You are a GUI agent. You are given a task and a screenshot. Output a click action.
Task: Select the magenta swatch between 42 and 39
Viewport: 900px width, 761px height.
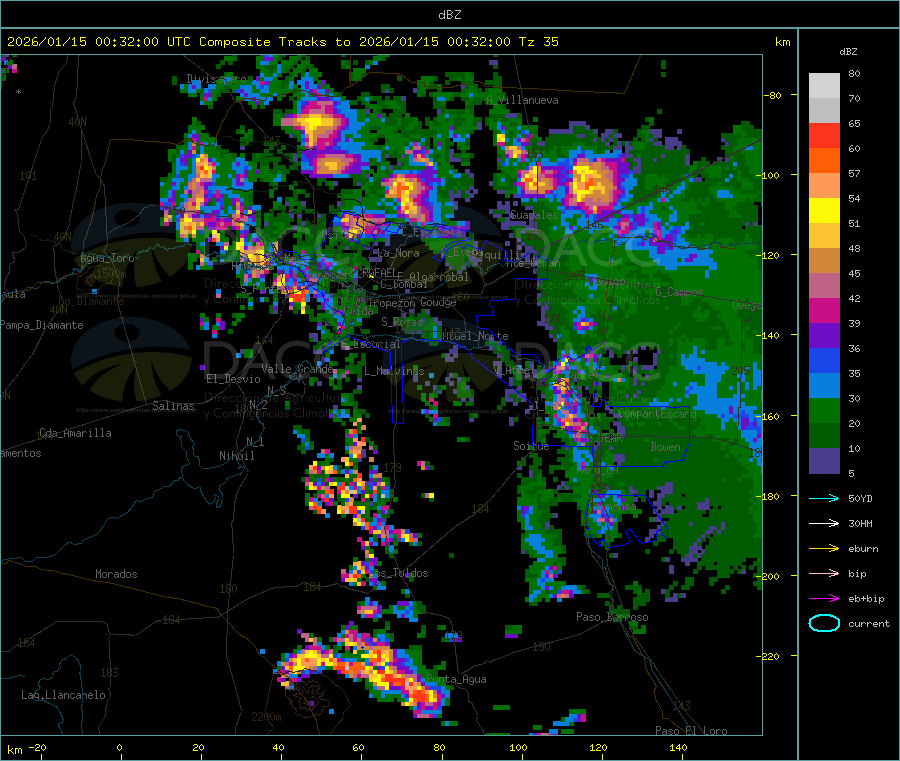click(x=824, y=310)
